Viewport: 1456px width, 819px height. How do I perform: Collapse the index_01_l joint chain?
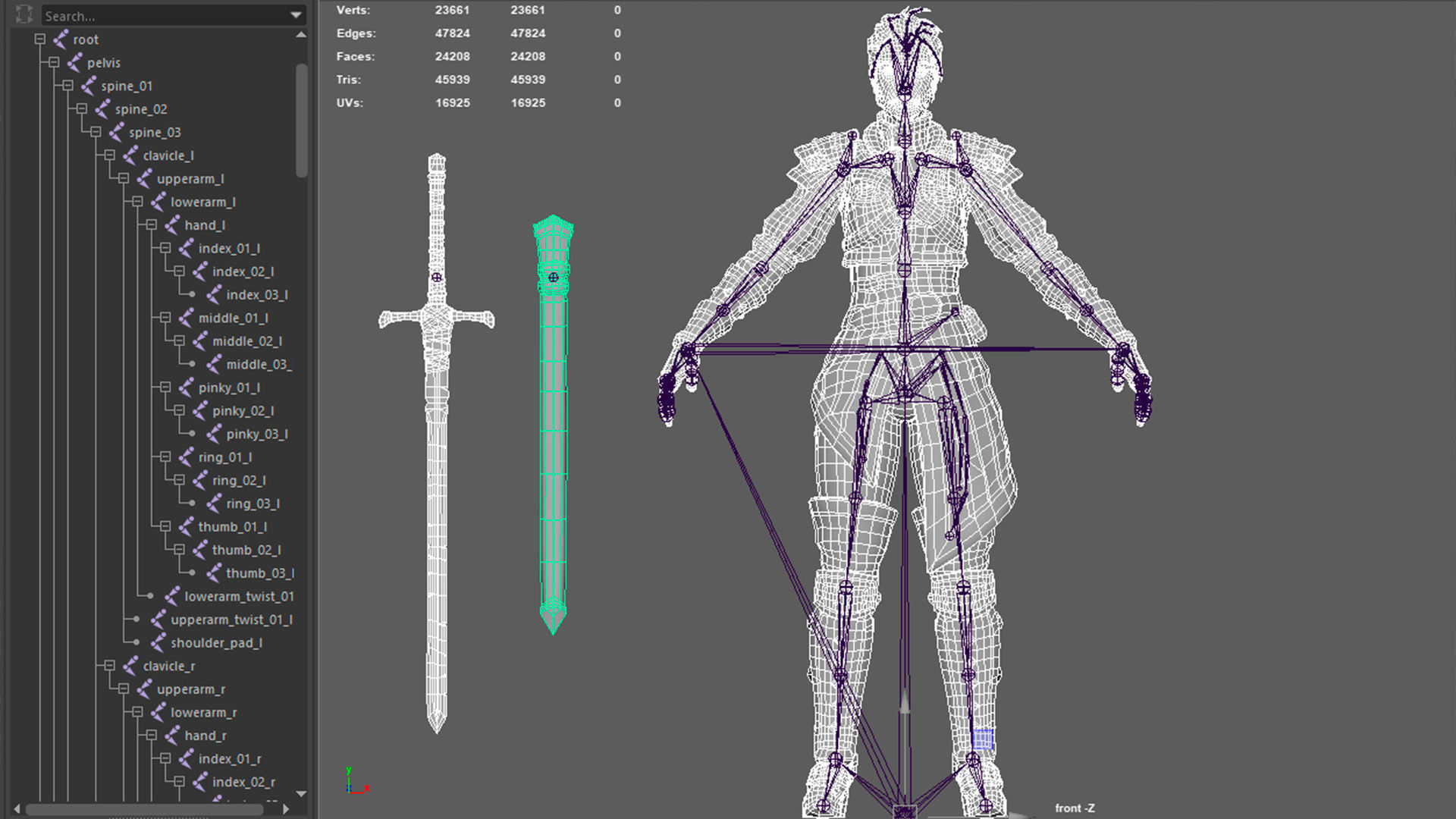(x=165, y=248)
